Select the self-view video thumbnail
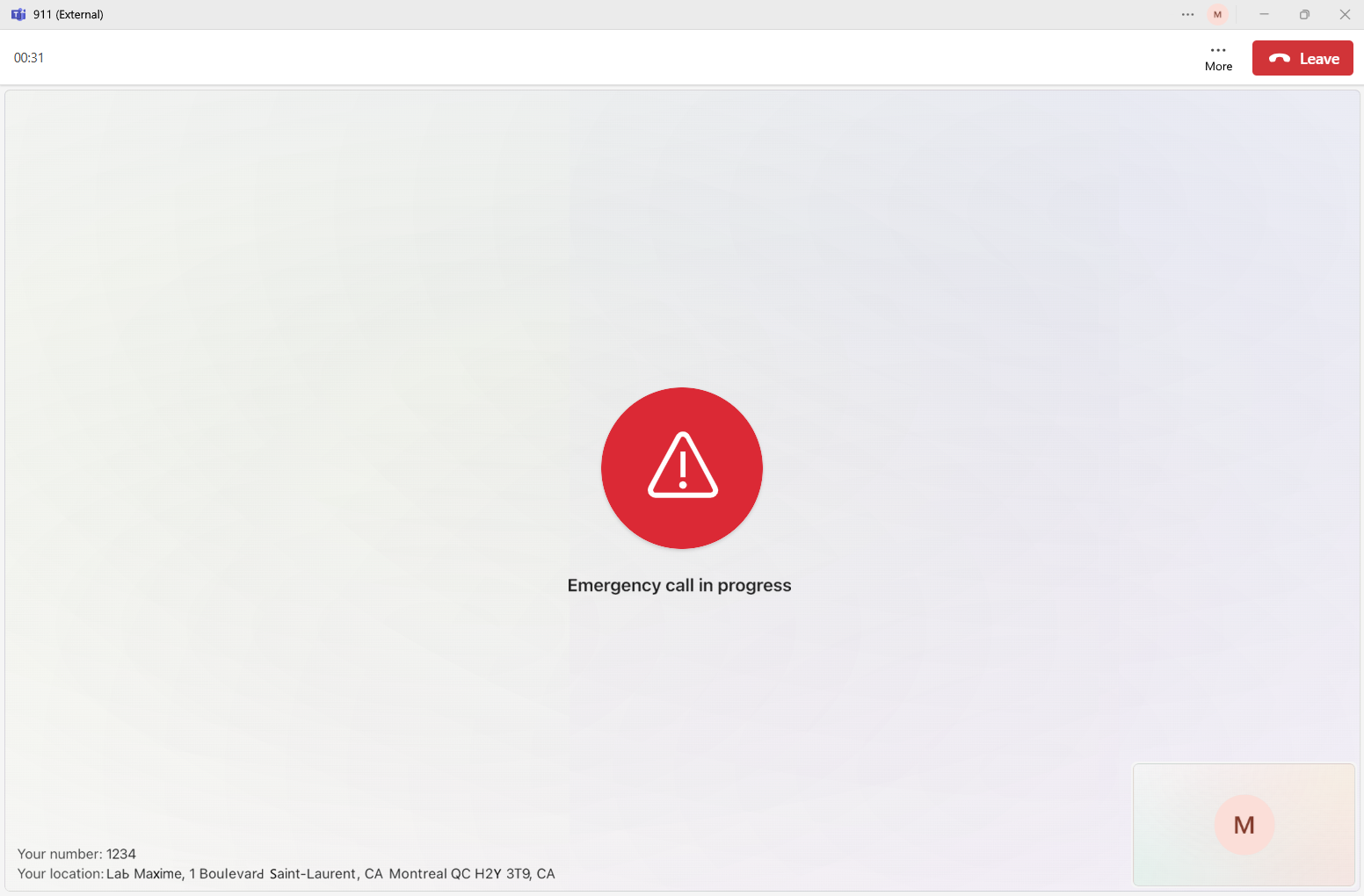Screen dimensions: 1364x896 point(1244,825)
